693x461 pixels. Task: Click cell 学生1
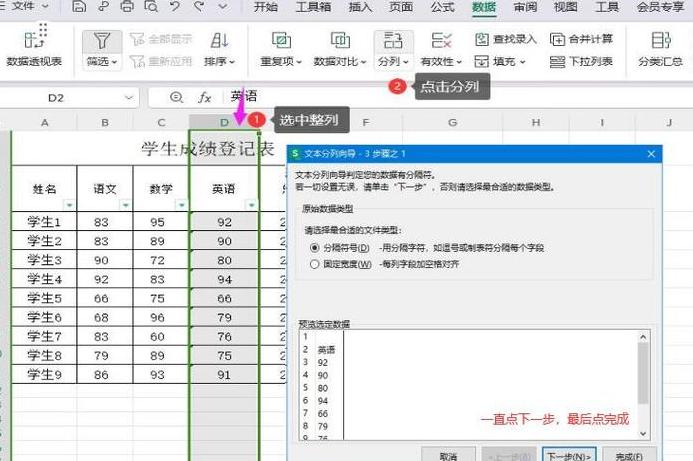44,221
